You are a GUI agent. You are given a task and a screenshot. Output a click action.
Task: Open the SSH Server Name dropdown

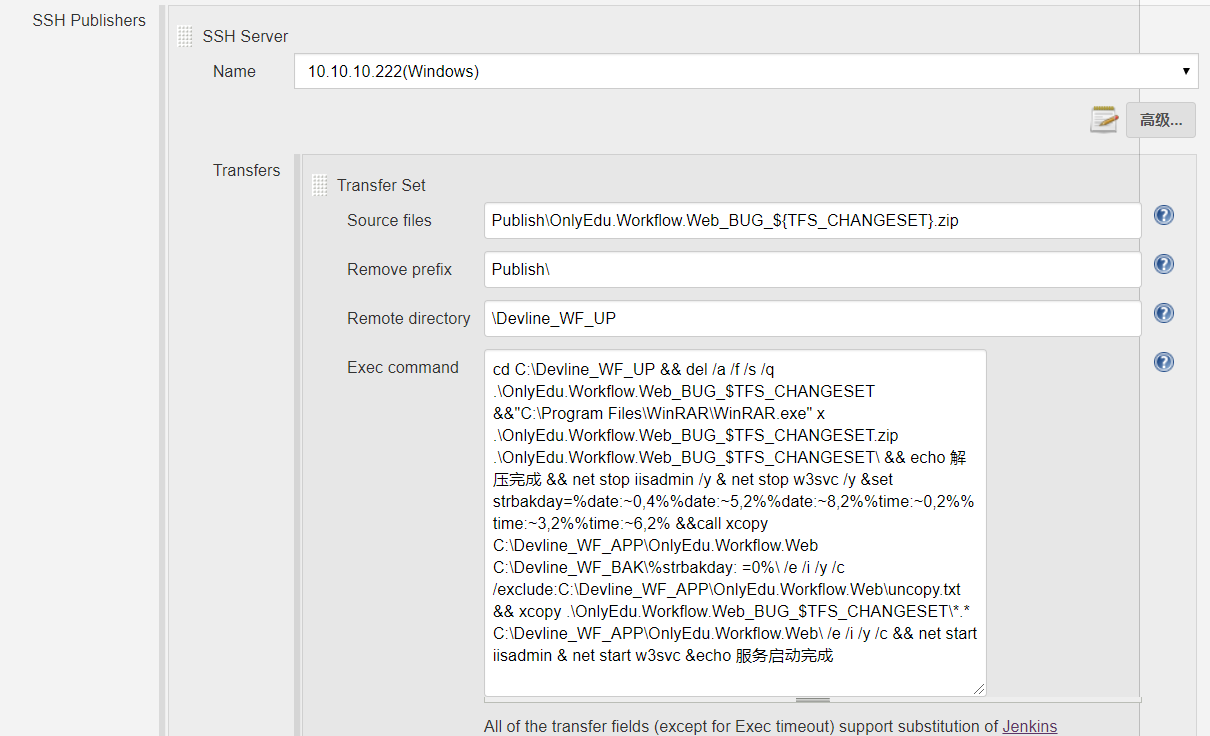point(746,71)
